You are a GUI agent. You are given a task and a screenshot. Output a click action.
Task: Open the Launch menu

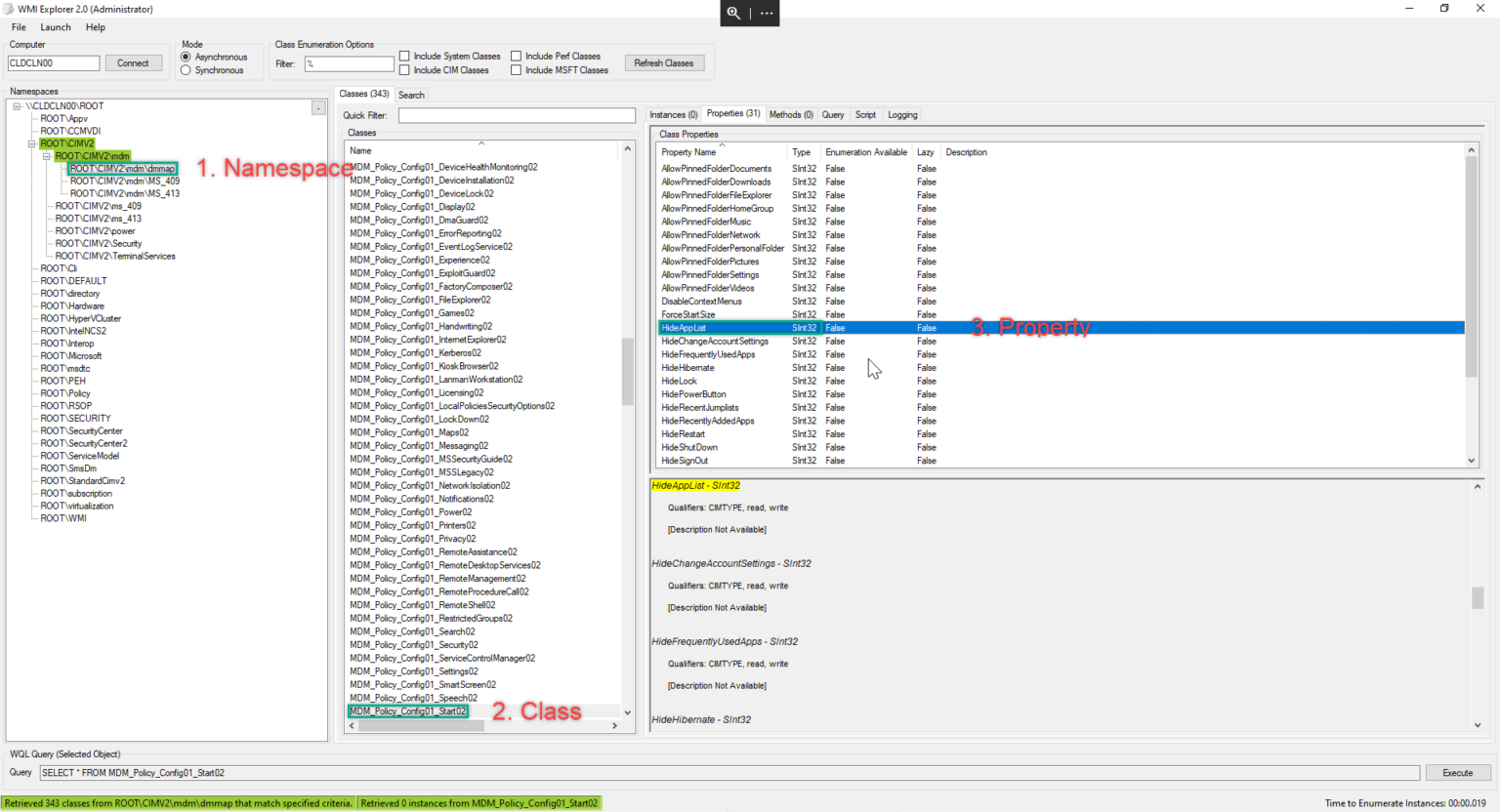point(55,26)
